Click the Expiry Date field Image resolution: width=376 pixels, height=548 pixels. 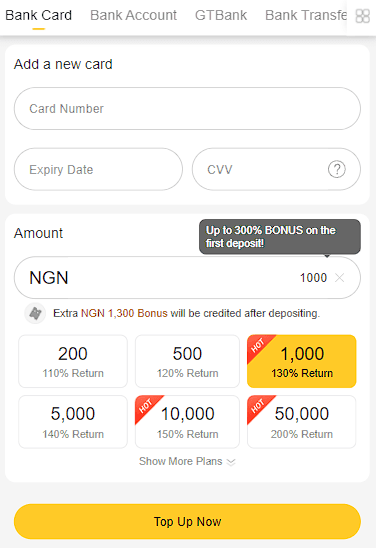[98, 170]
